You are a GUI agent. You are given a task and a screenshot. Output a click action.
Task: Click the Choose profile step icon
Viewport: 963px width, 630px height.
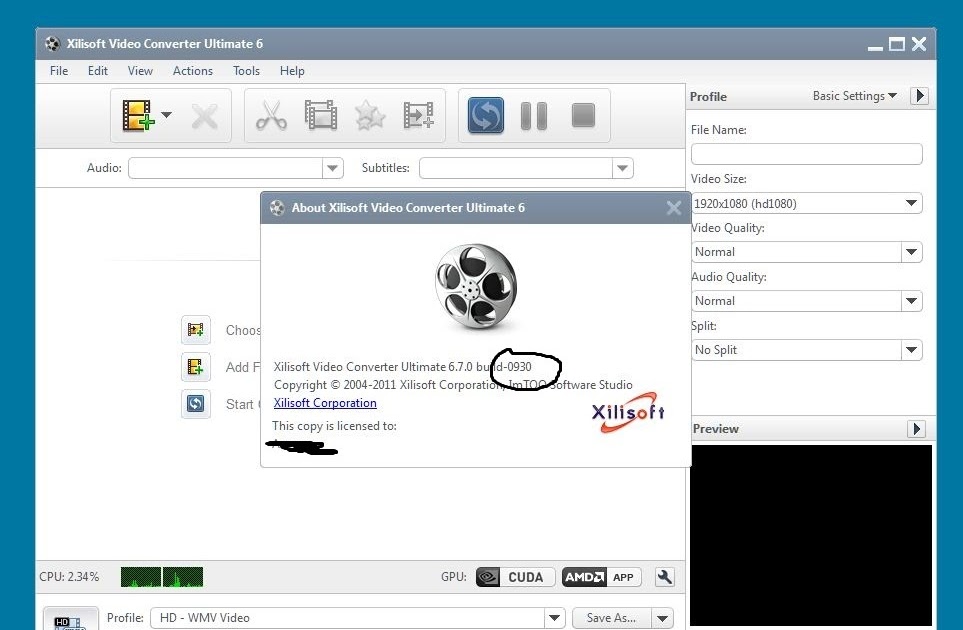point(196,330)
